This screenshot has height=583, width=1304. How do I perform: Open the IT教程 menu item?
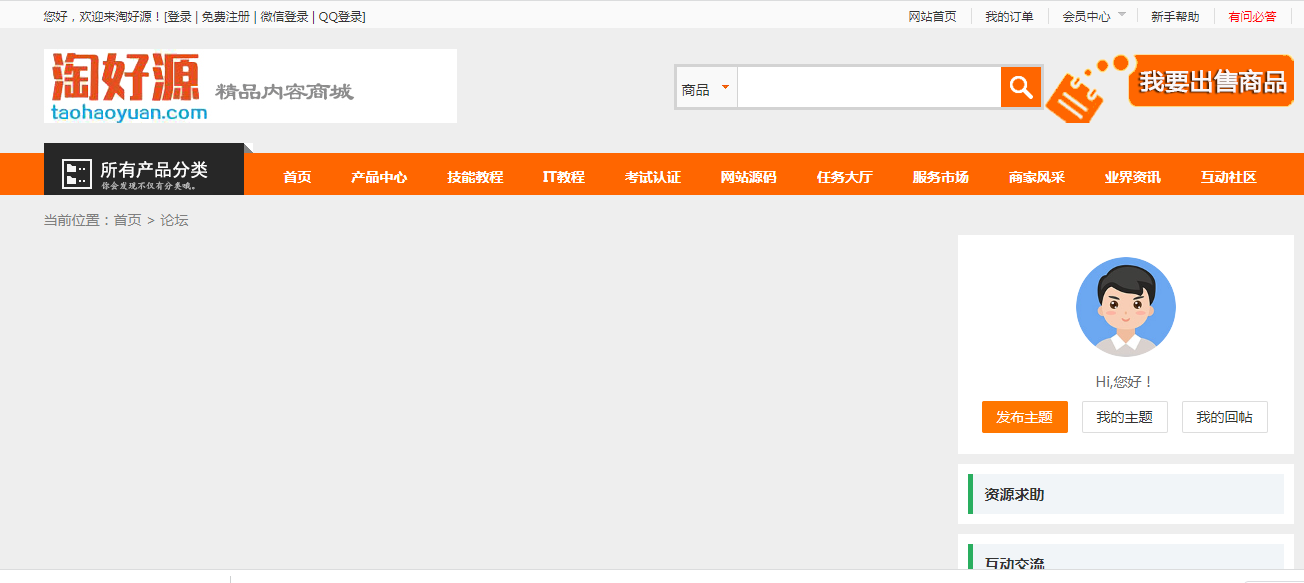[564, 177]
